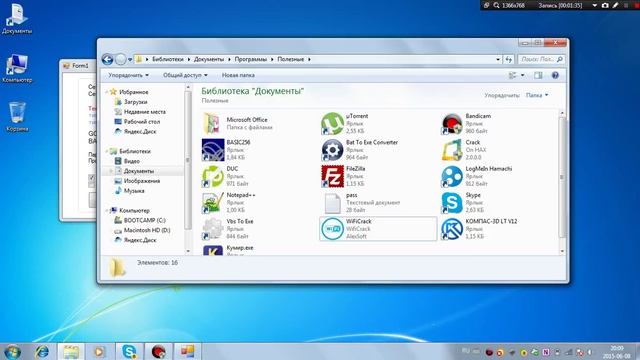Image resolution: width=640 pixels, height=360 pixels.
Task: Expand the address bar history dropdown
Action: pos(498,60)
